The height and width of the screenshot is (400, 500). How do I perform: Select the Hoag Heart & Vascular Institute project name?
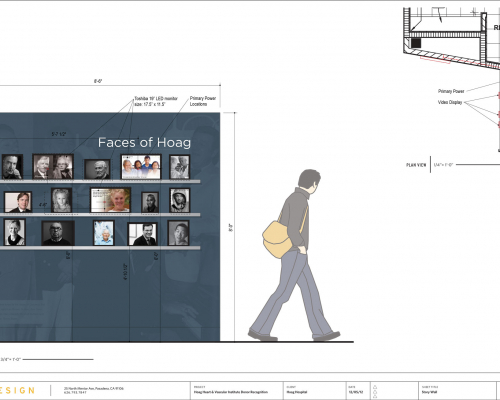tap(231, 392)
